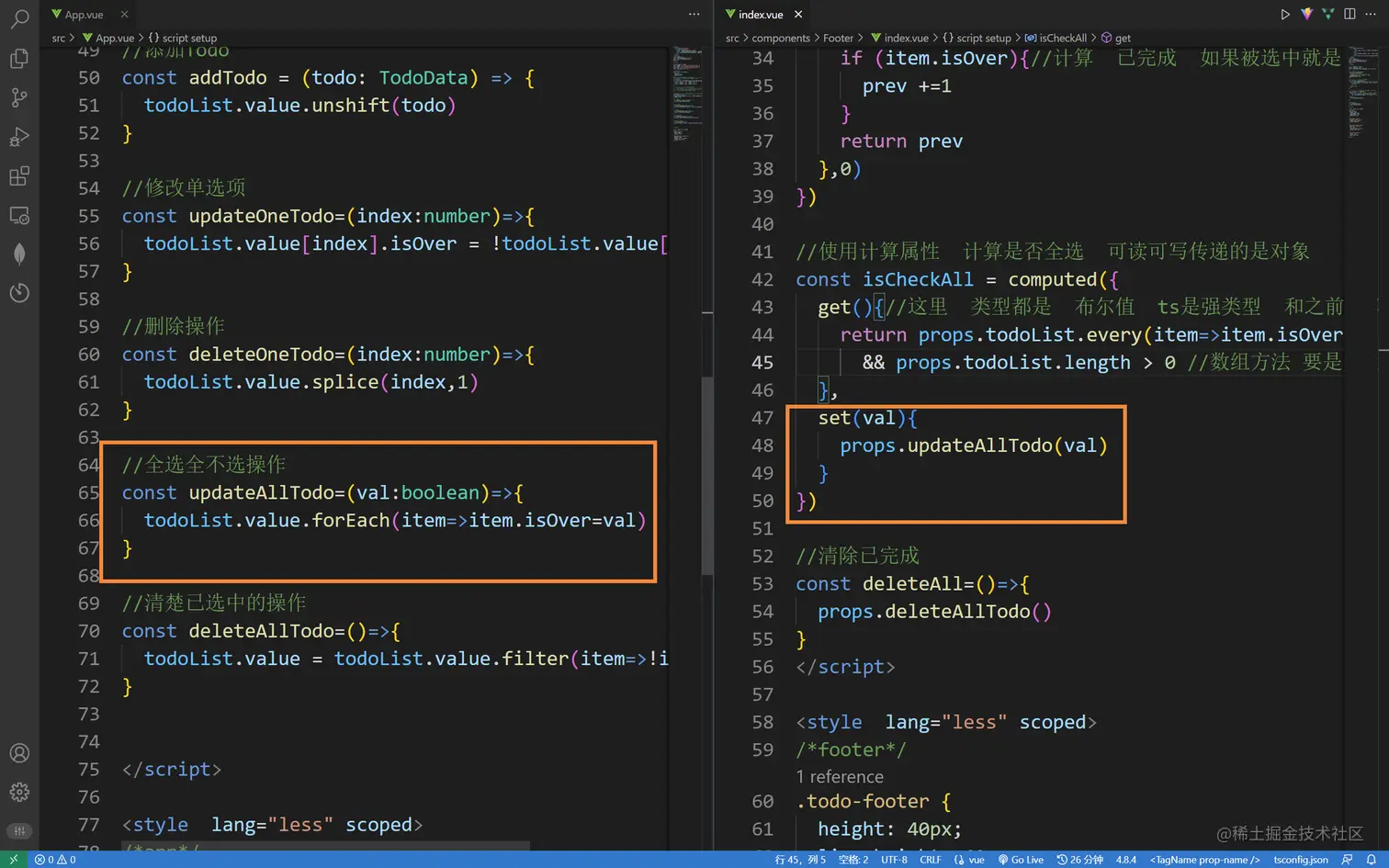
Task: Click 'src' in the App.vue breadcrumb
Action: [x=59, y=38]
